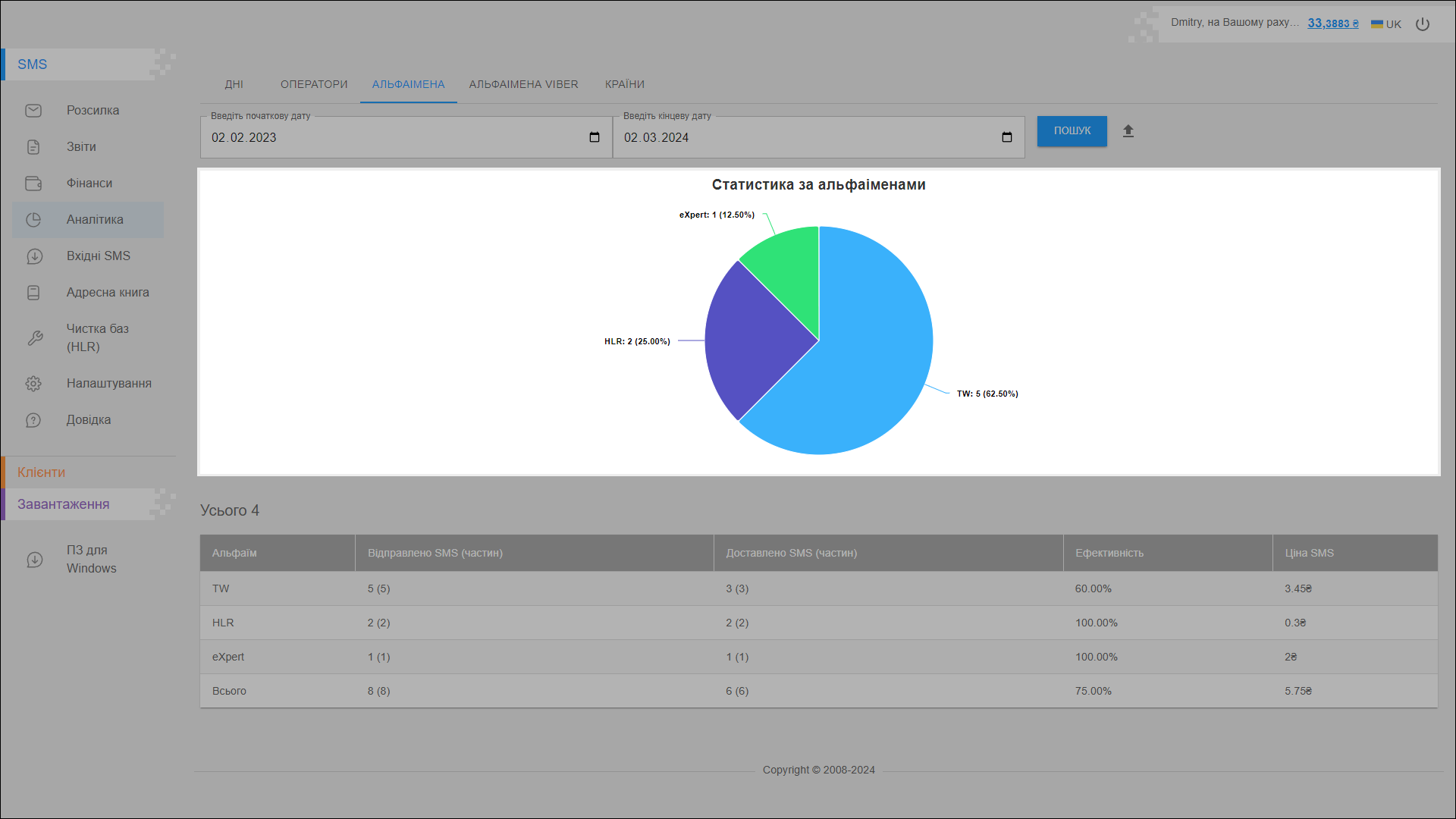Click the Чистка баз wrench icon
1456x819 pixels.
click(35, 338)
